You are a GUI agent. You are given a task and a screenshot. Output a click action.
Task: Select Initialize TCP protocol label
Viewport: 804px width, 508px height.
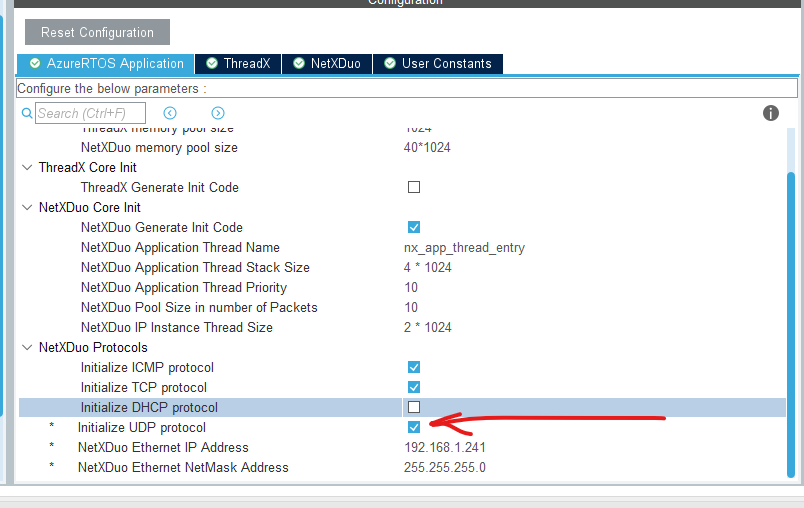point(144,388)
